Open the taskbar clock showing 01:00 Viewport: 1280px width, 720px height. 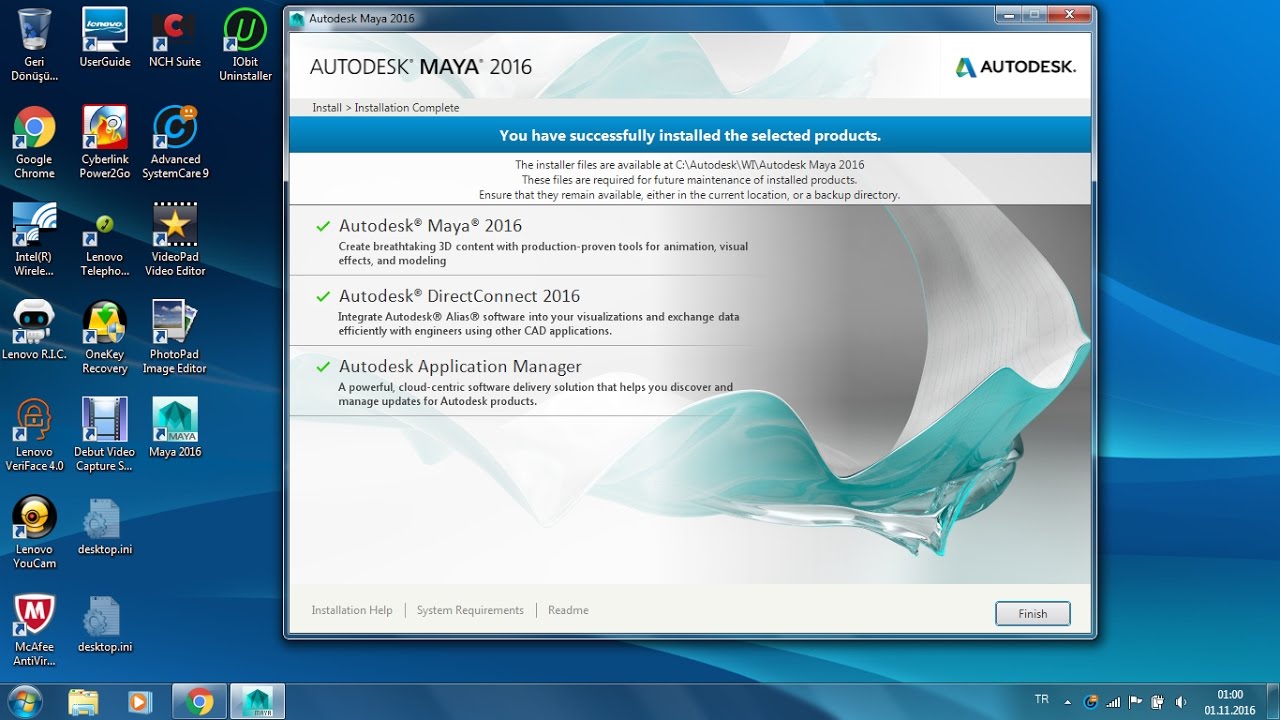click(x=1230, y=702)
